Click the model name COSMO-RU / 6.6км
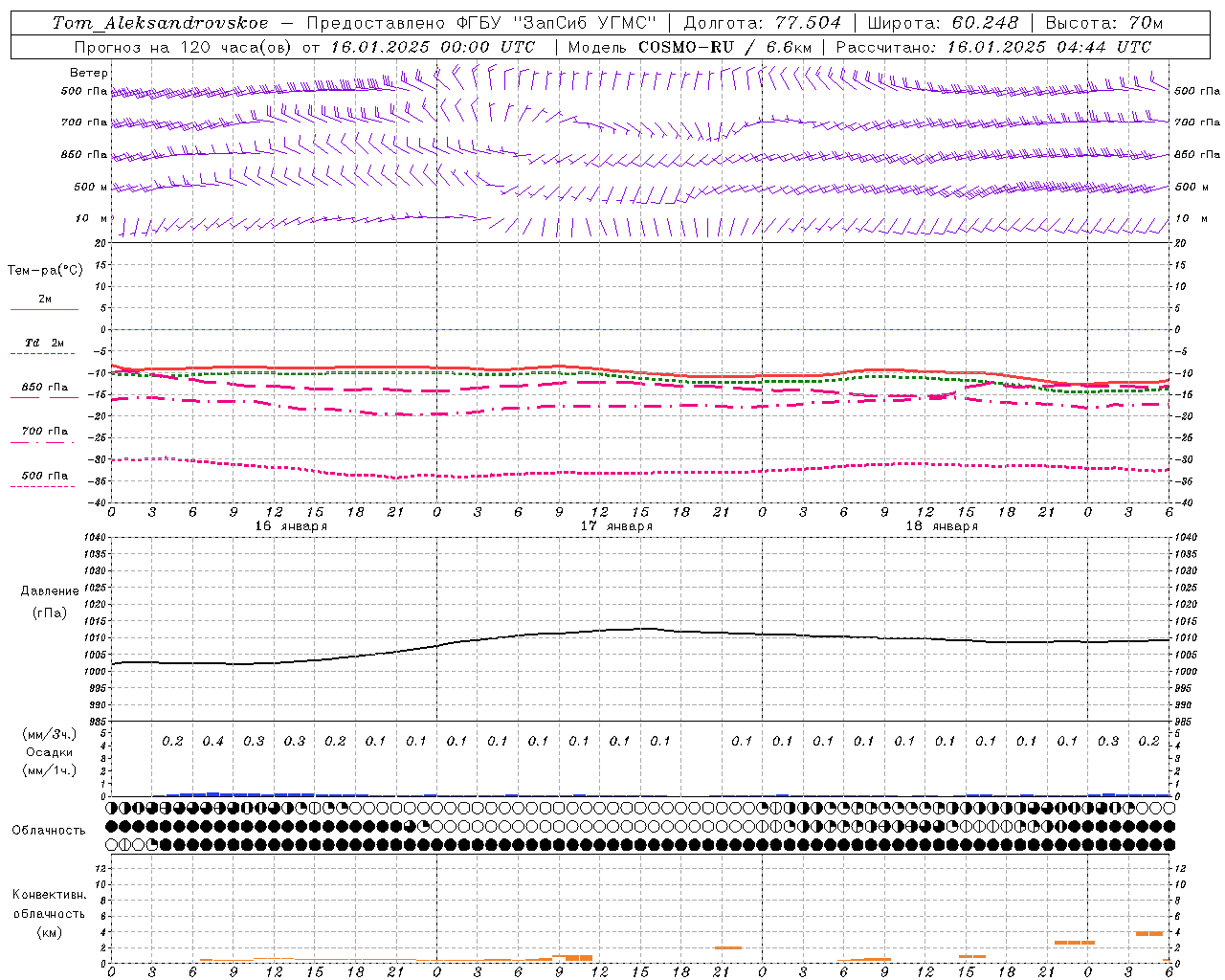Screen dimensions: 1225x980 (x=724, y=47)
